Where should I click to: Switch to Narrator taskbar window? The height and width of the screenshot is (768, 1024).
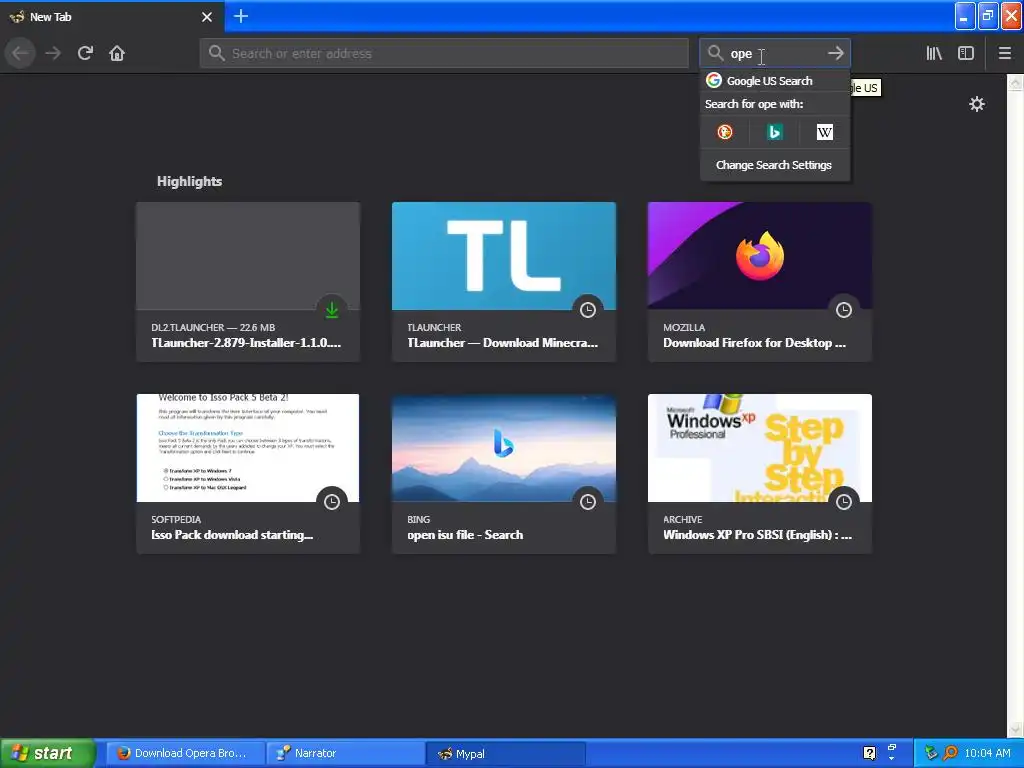pos(345,753)
